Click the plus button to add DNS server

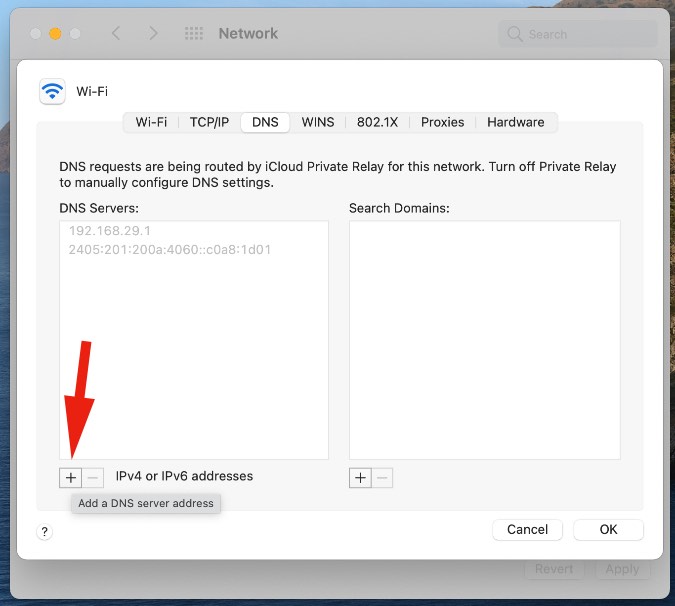coord(70,477)
